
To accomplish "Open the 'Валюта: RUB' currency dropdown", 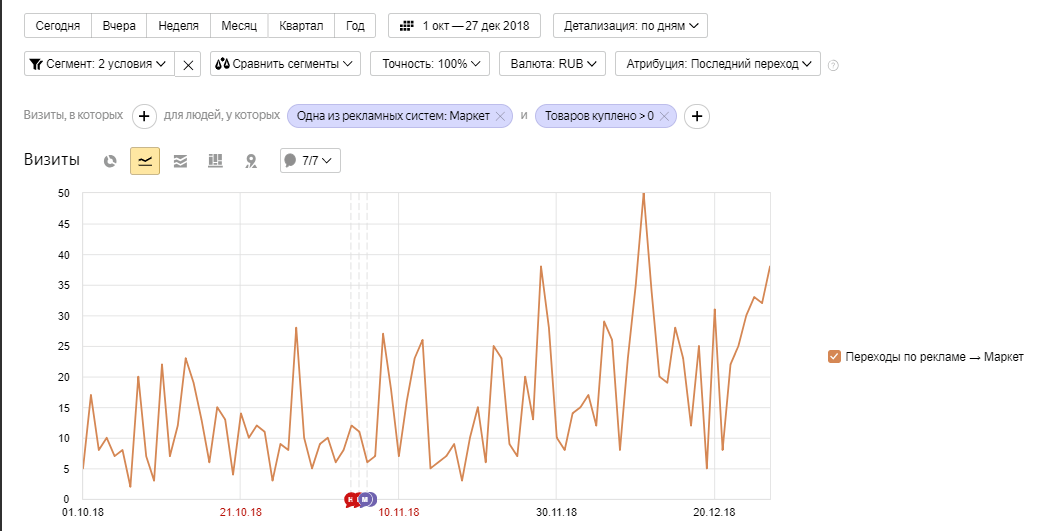I will coord(552,64).
